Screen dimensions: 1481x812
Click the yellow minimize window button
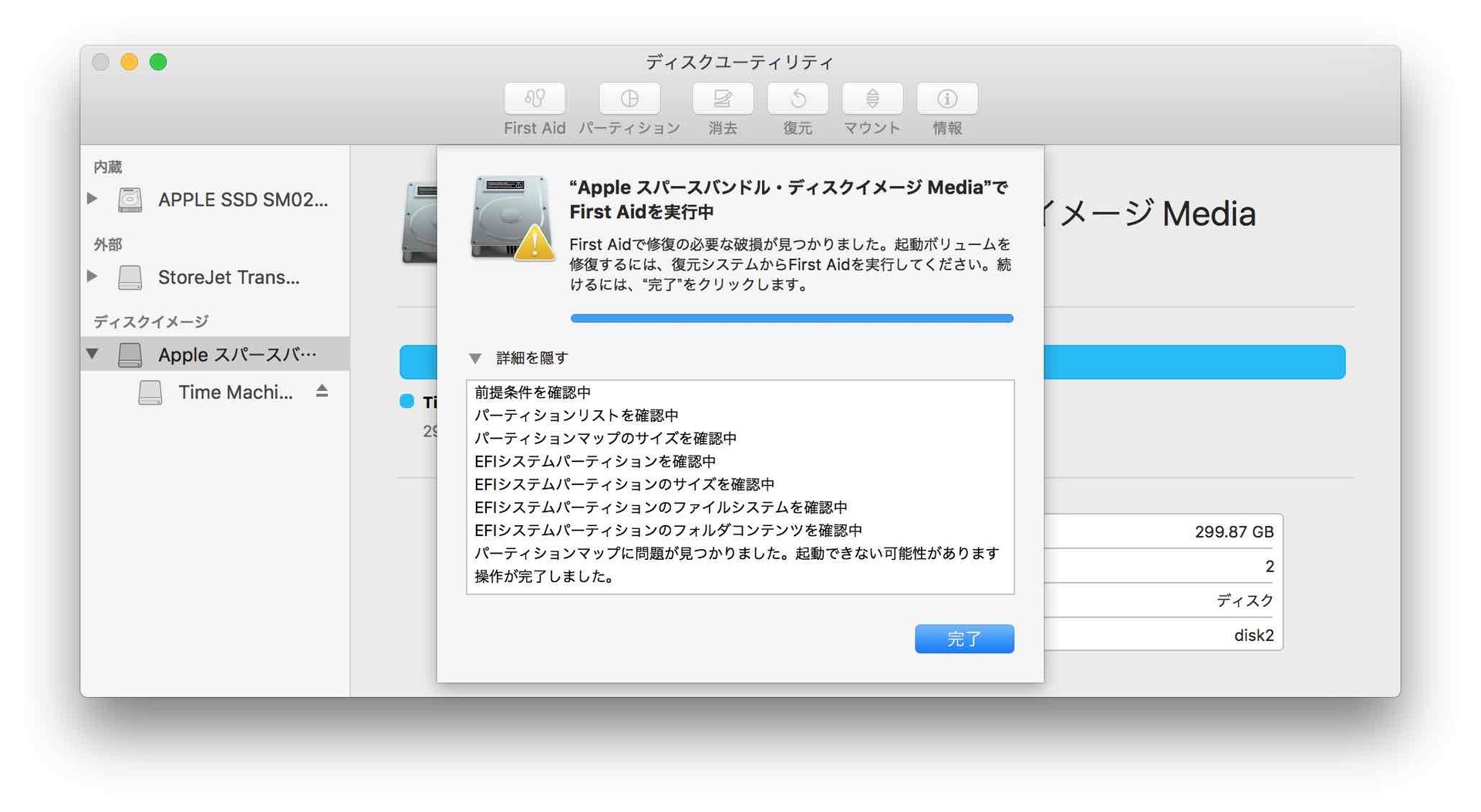130,62
